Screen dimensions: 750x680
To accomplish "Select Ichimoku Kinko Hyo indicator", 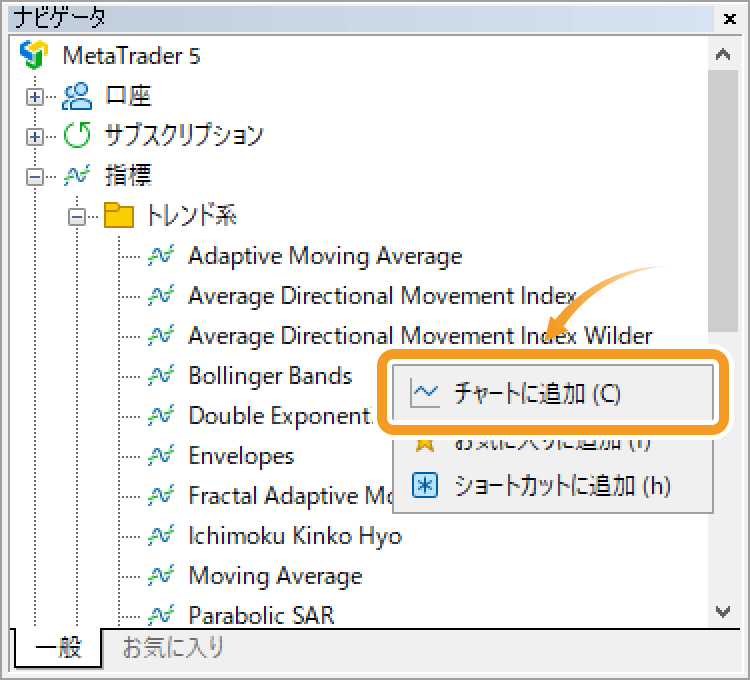I will tap(295, 536).
